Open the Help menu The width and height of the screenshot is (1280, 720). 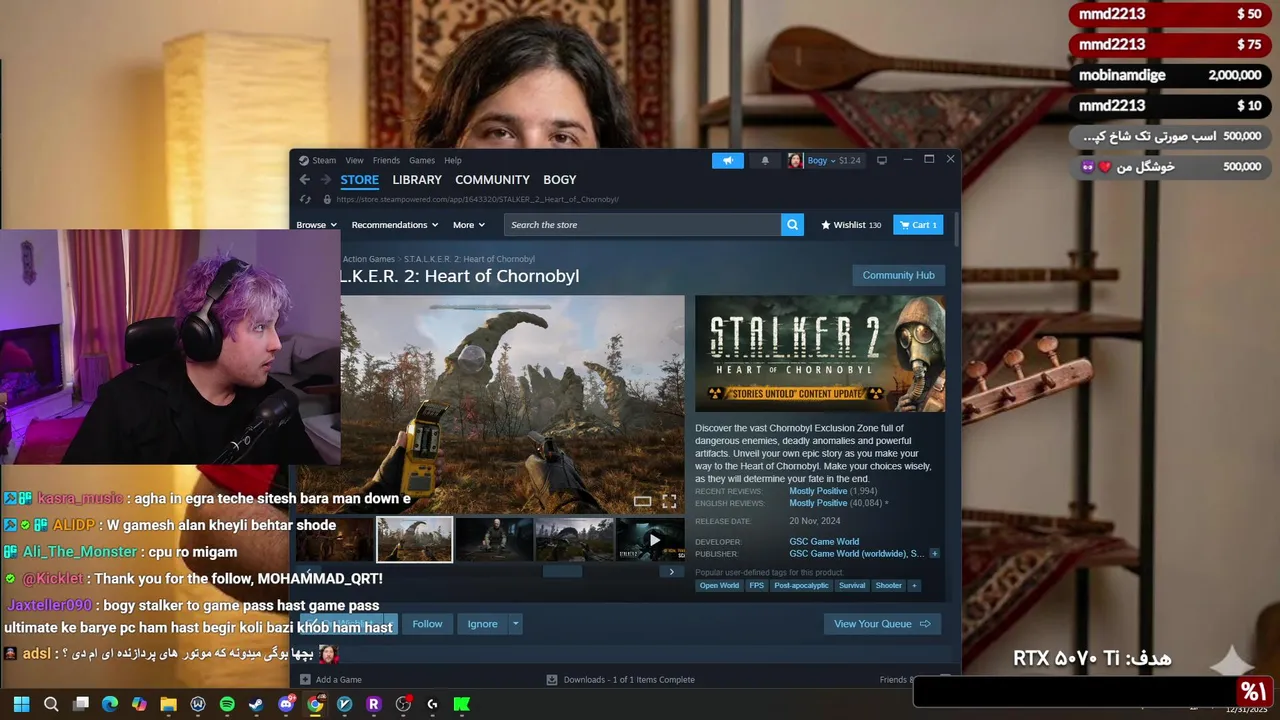(x=453, y=160)
